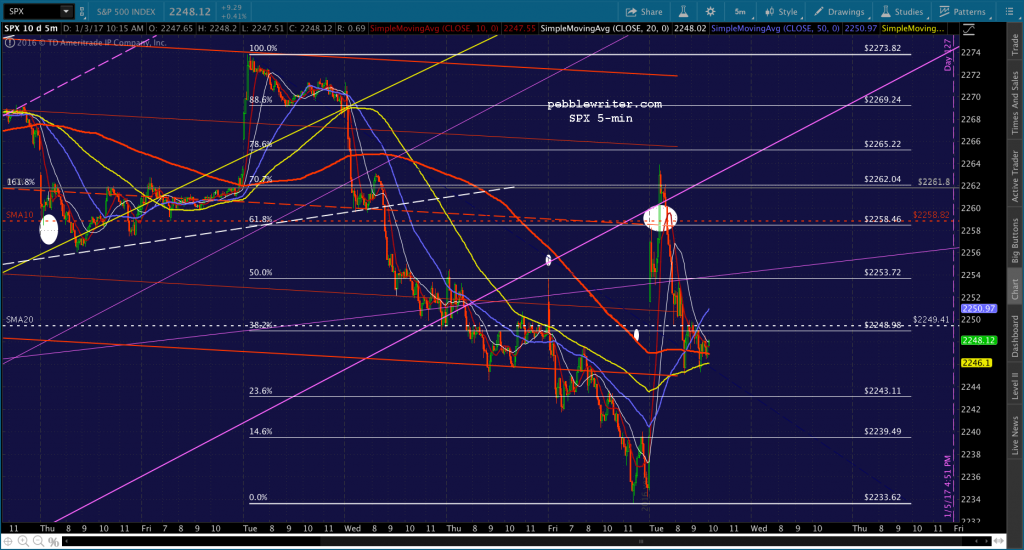This screenshot has width=1024, height=550.
Task: Click the $2243.11 Fibonacci level label
Action: 882,391
